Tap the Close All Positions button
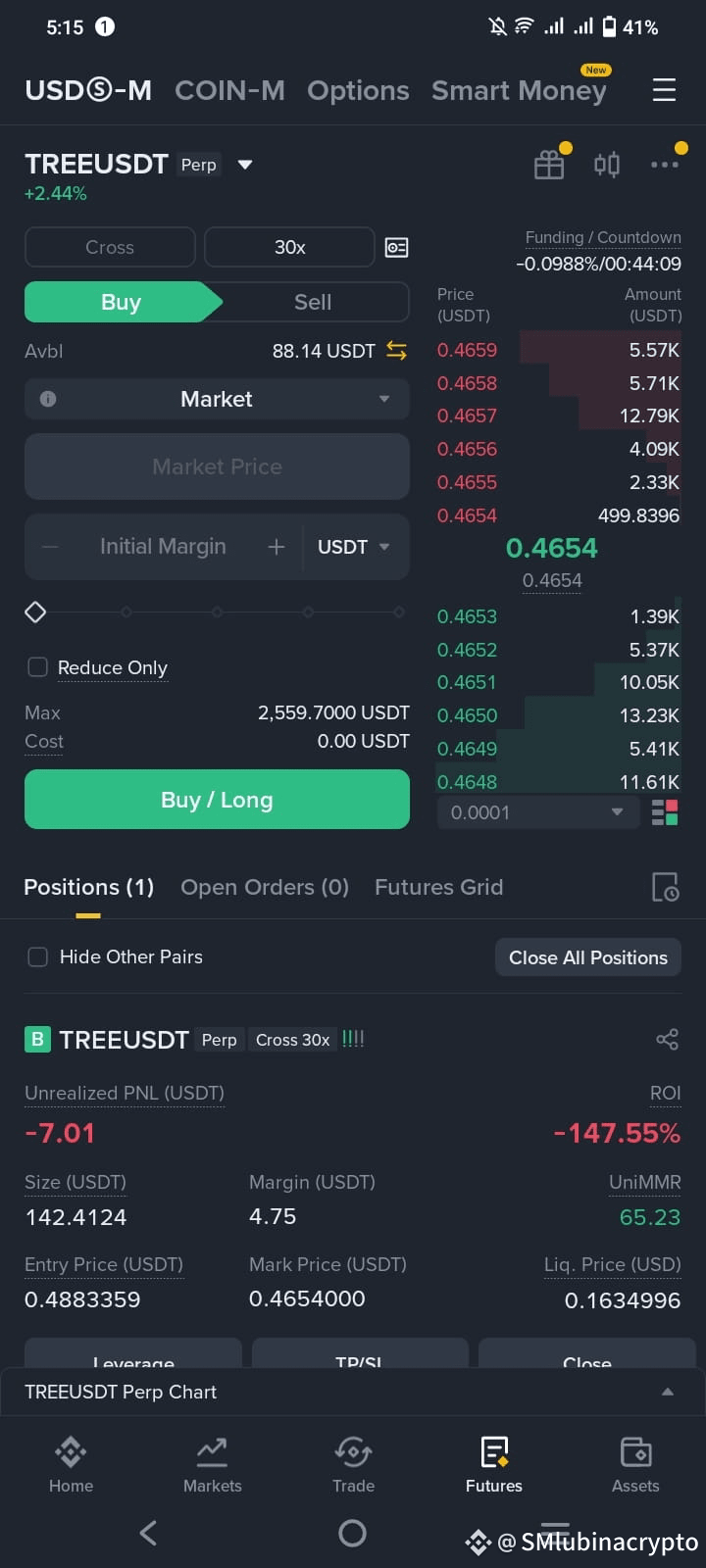 (588, 957)
